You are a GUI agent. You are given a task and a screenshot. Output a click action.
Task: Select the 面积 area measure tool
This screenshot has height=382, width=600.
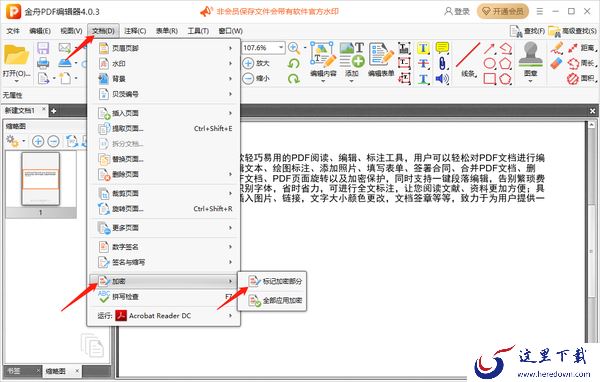[x=582, y=78]
